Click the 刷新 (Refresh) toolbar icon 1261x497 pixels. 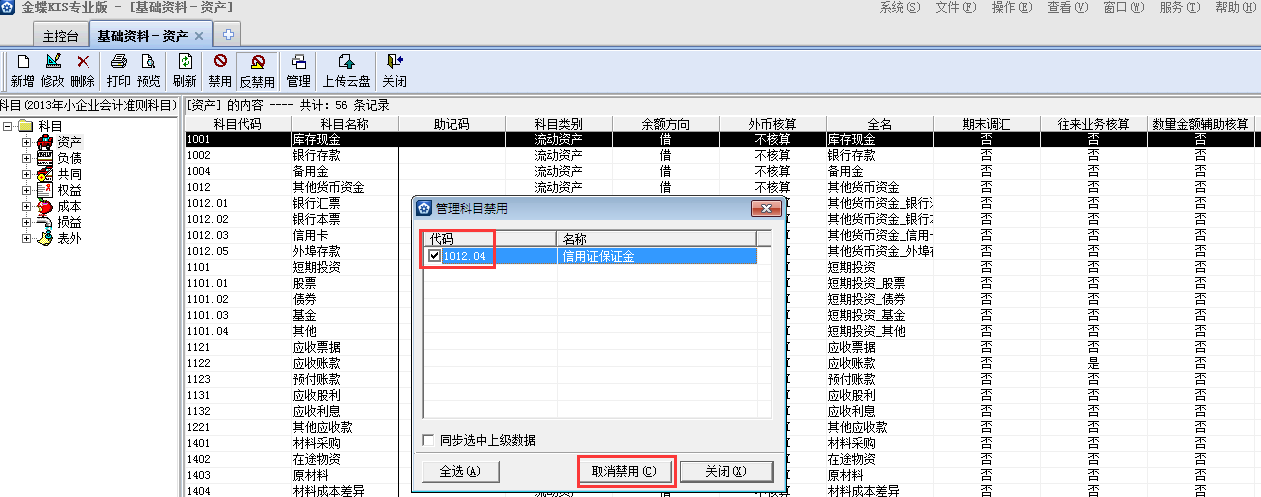(x=185, y=70)
